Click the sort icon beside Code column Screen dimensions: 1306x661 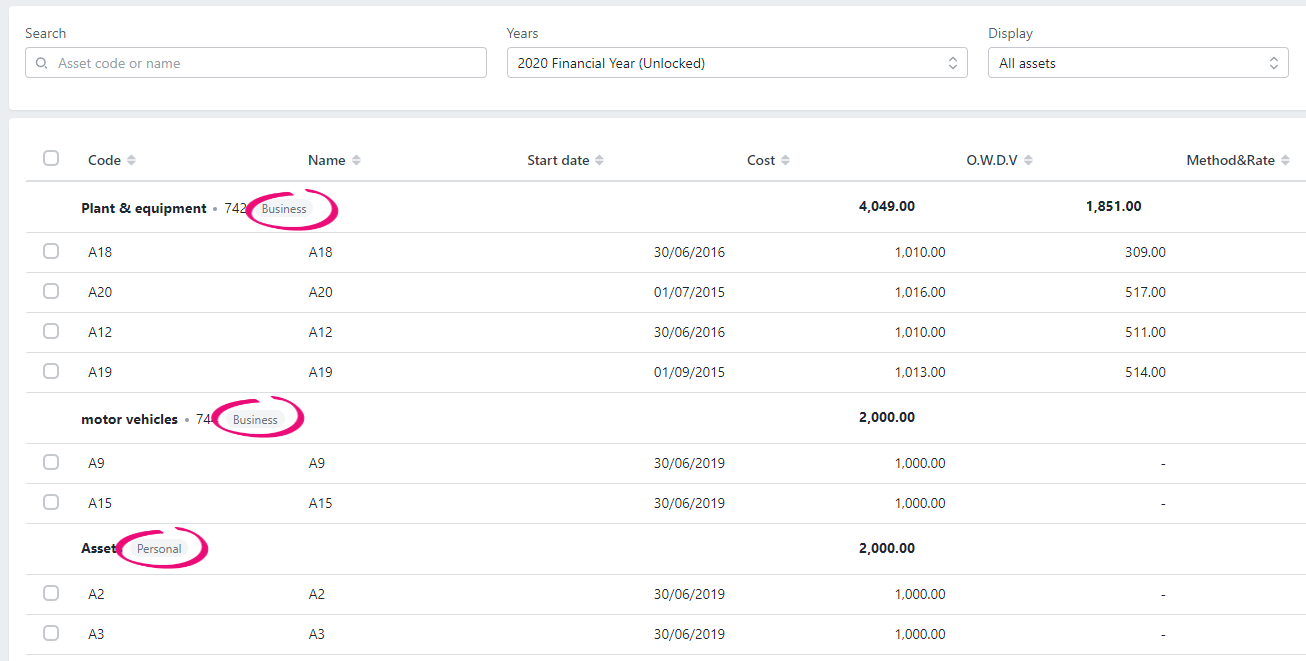[131, 161]
